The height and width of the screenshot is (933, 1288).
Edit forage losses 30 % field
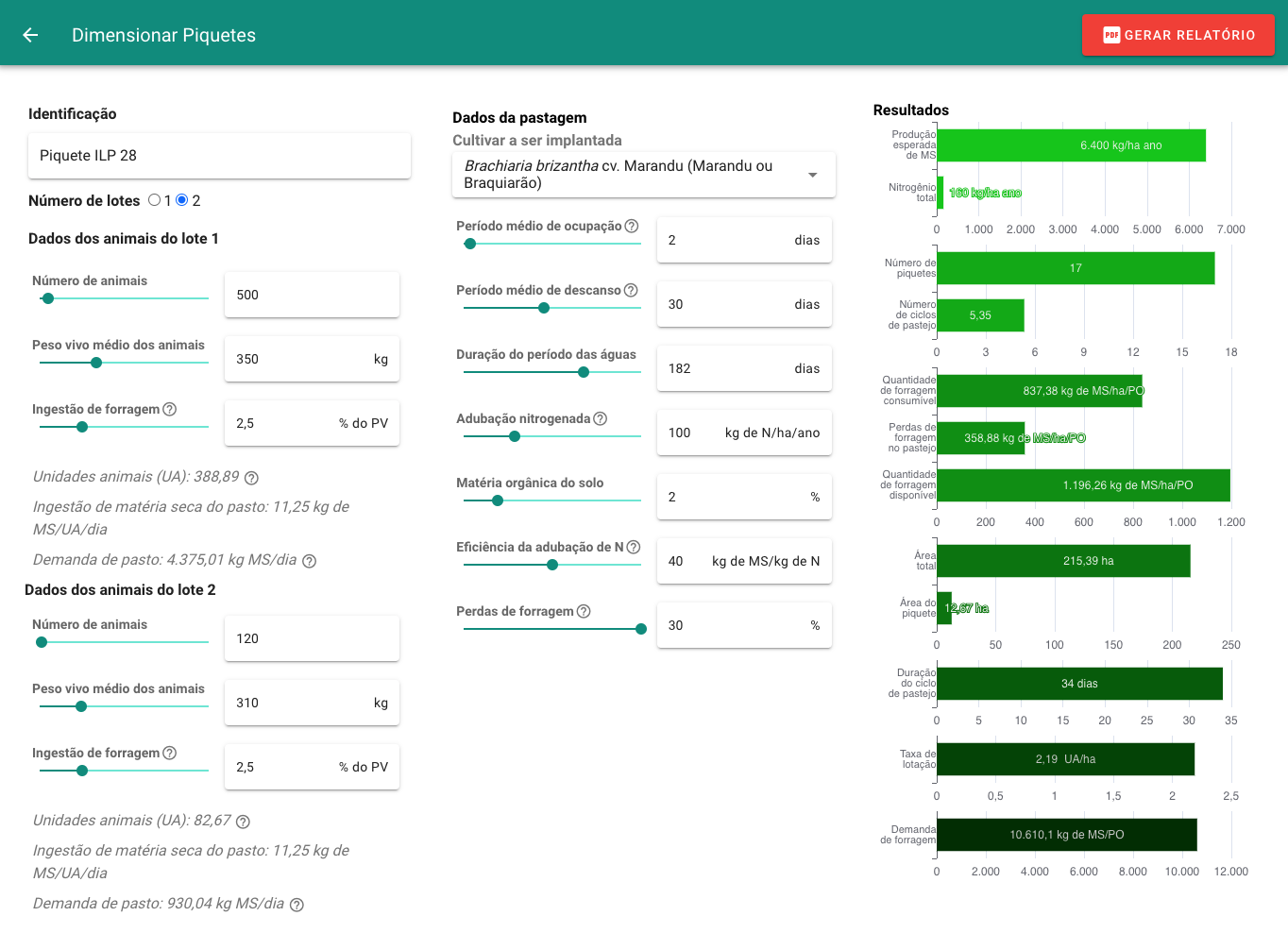744,625
